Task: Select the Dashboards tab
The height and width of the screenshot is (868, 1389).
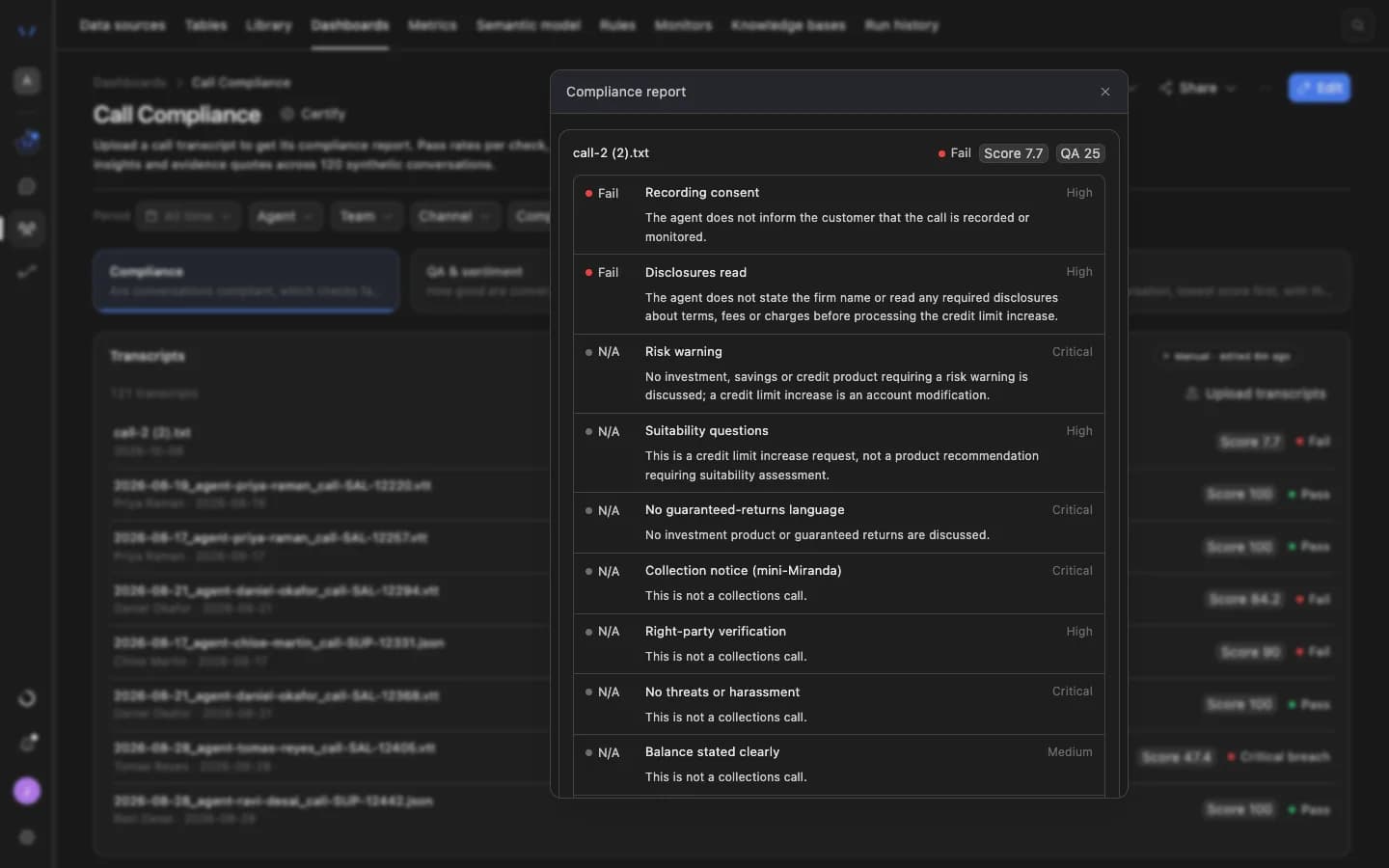Action: pos(350,25)
